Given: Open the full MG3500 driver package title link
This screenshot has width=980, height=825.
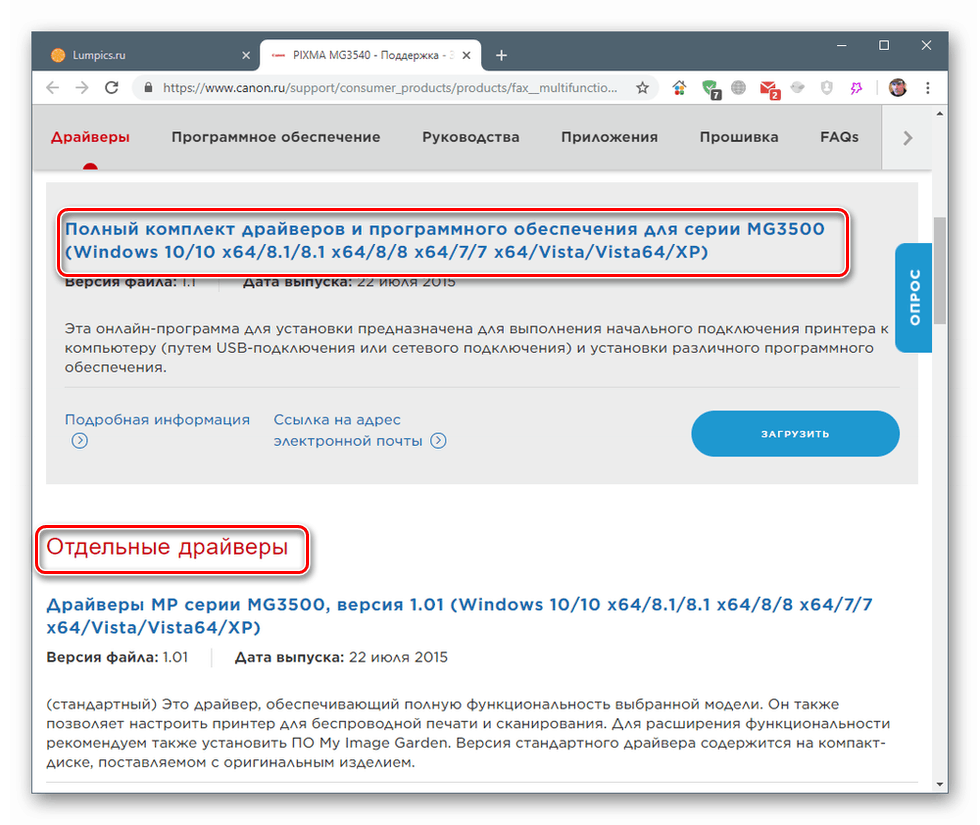Looking at the screenshot, I should point(444,240).
